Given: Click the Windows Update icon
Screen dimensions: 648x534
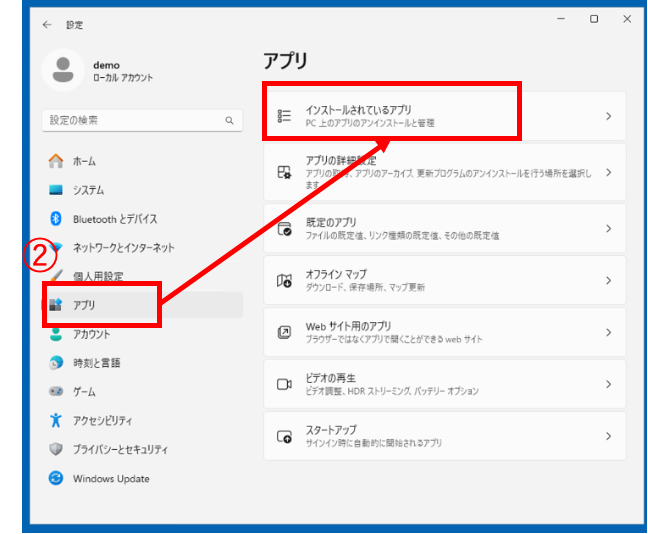Looking at the screenshot, I should [x=56, y=479].
